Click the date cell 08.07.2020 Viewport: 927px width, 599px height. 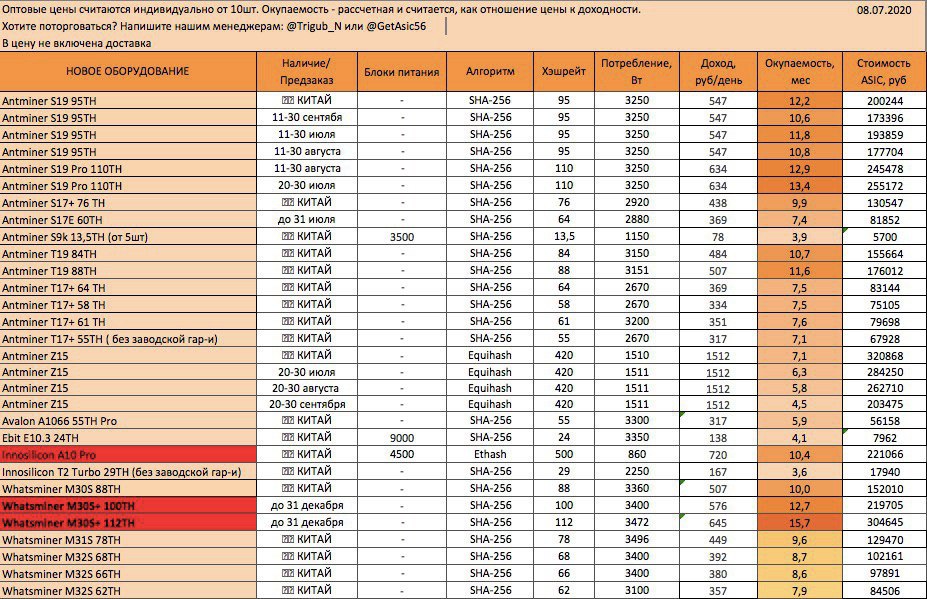pos(884,10)
